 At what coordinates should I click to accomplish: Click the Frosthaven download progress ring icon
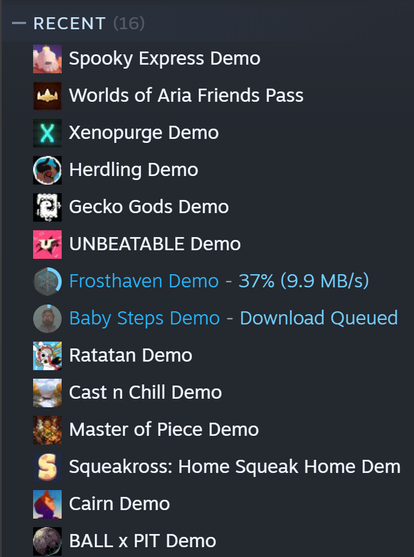tap(47, 281)
